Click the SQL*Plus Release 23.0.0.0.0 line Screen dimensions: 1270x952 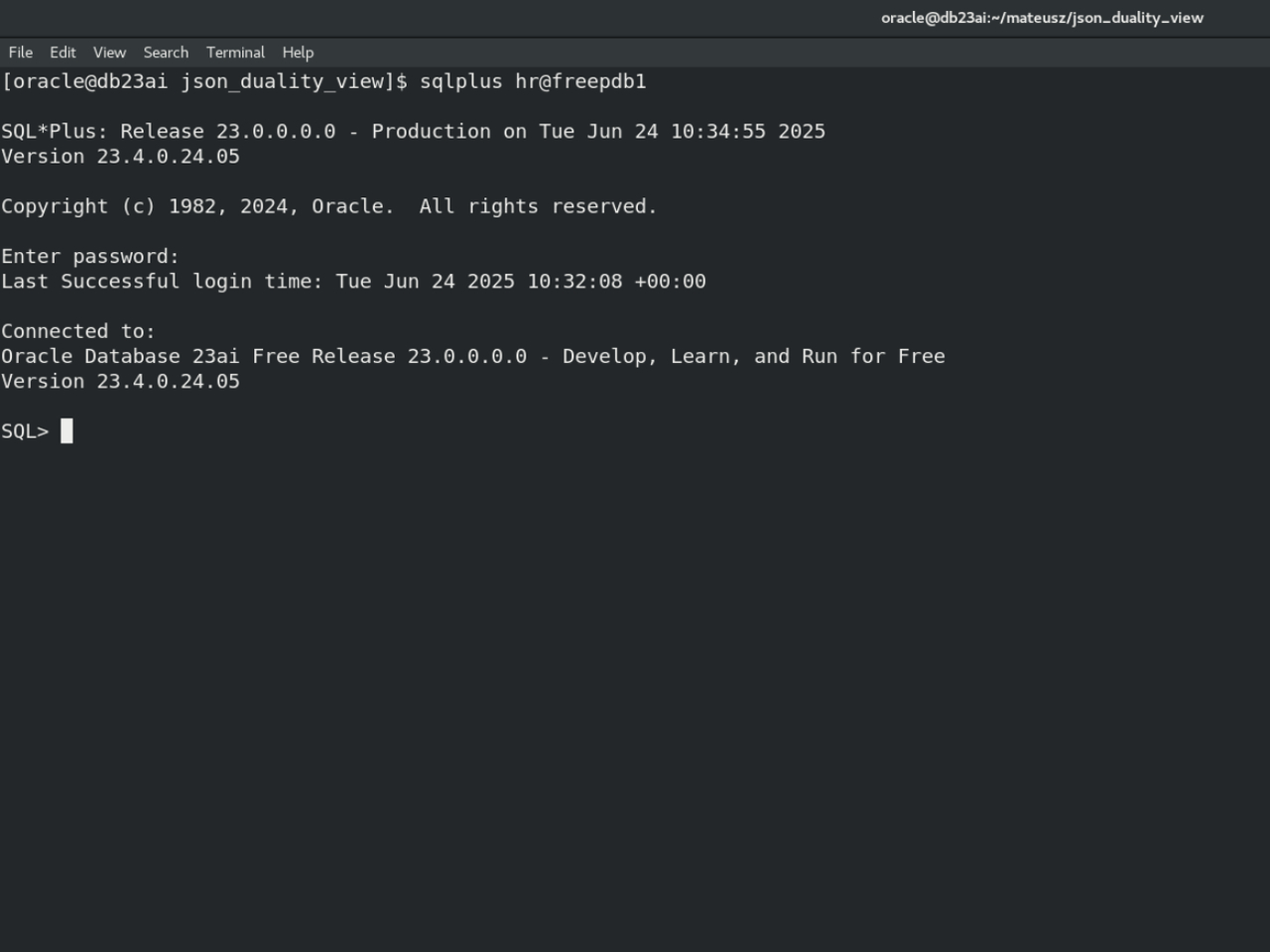click(413, 132)
